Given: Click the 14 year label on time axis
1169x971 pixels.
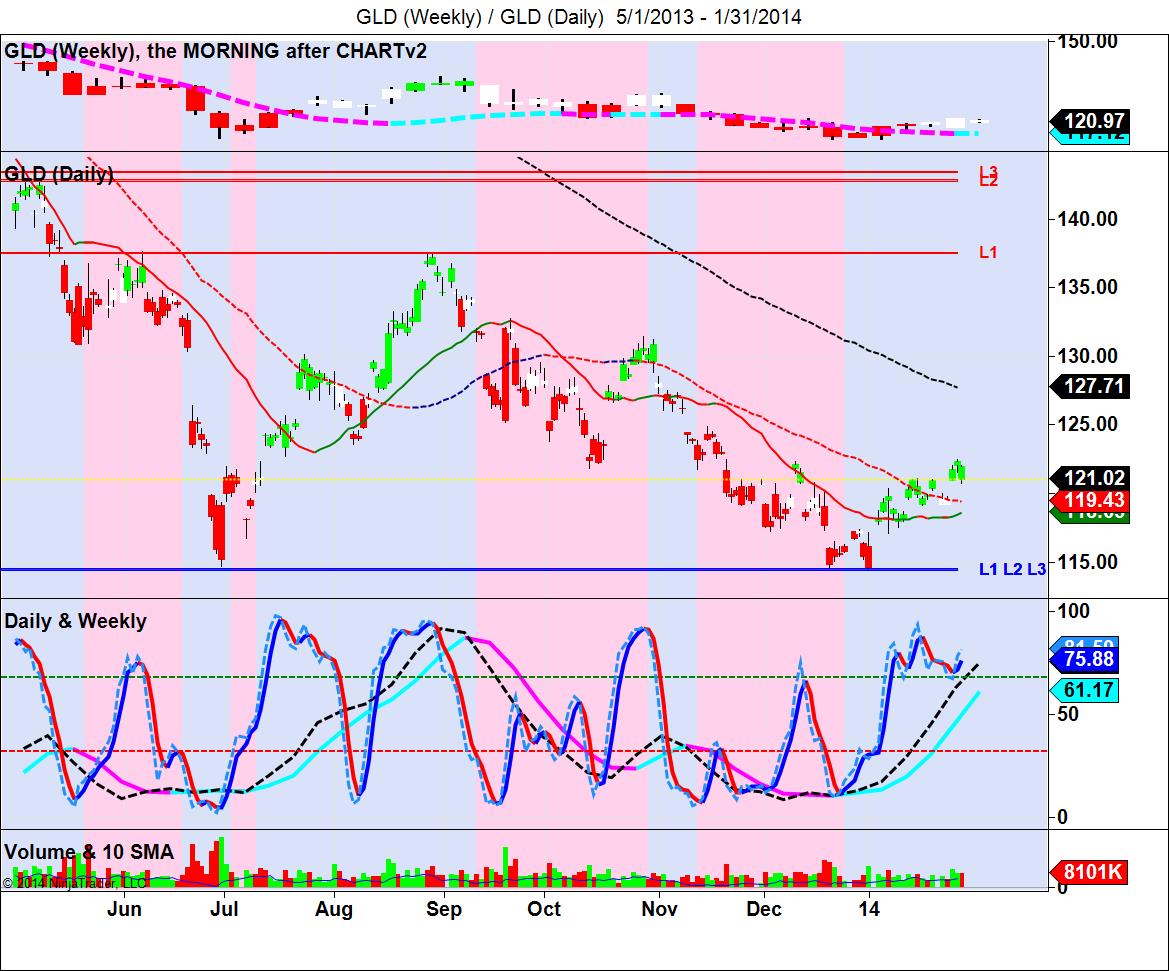Looking at the screenshot, I should [x=869, y=909].
